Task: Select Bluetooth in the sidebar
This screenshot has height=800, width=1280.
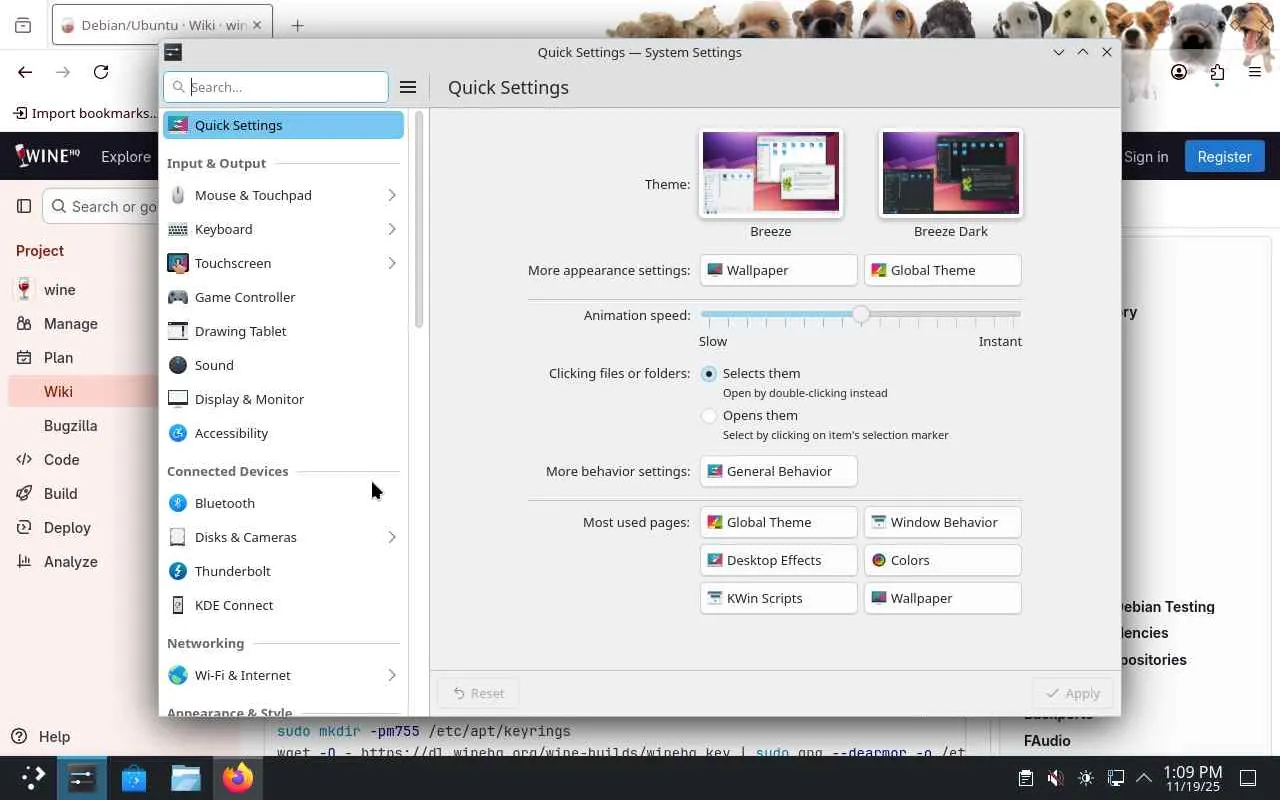Action: coord(284,503)
